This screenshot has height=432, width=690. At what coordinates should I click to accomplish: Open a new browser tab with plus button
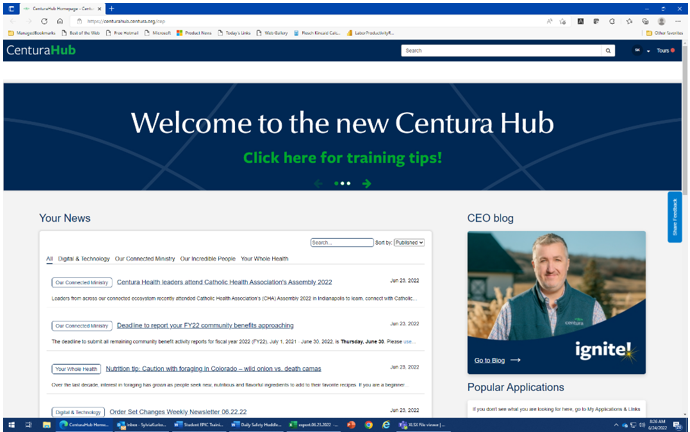click(111, 8)
